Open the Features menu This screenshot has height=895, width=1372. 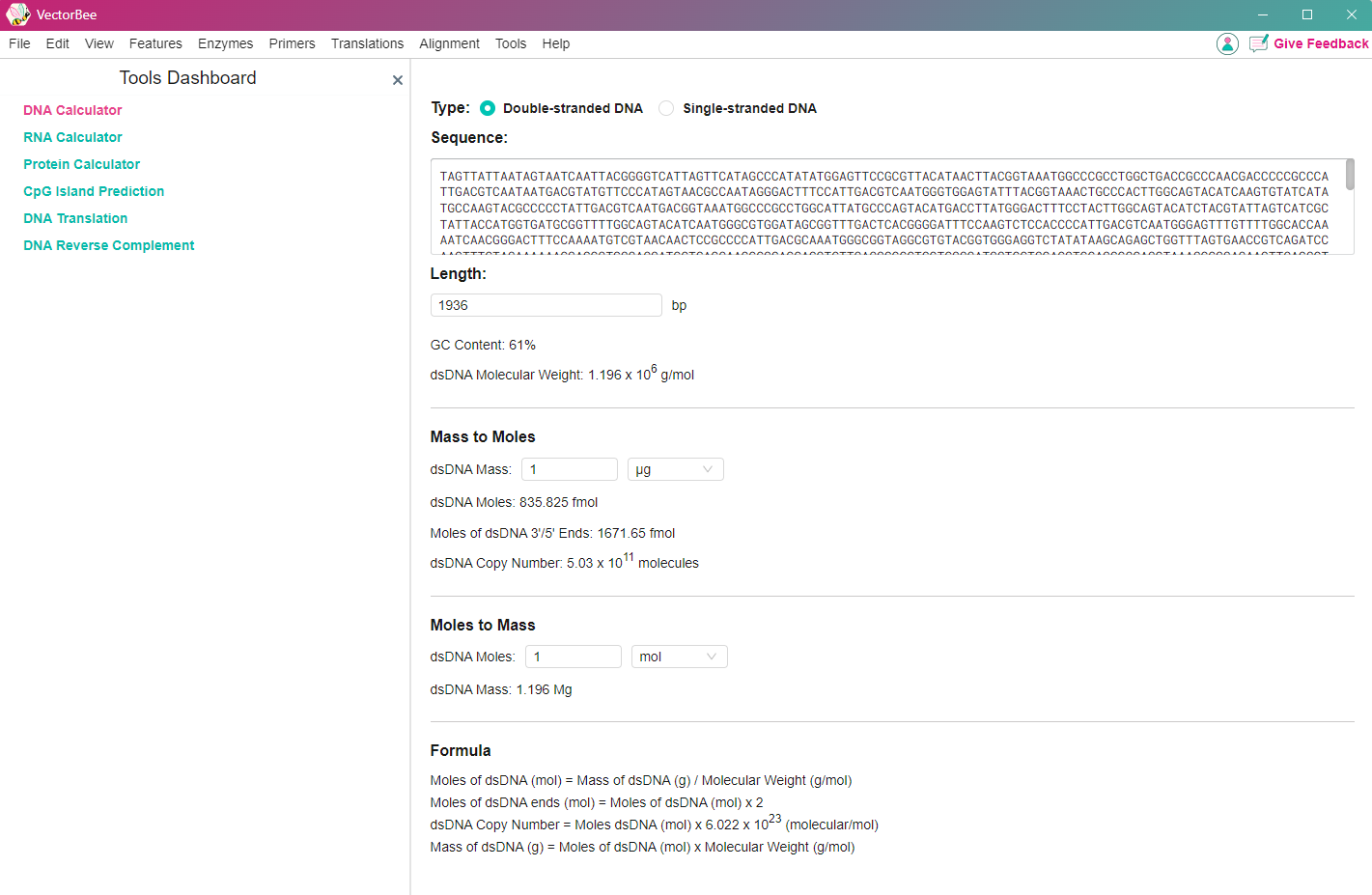pos(155,43)
